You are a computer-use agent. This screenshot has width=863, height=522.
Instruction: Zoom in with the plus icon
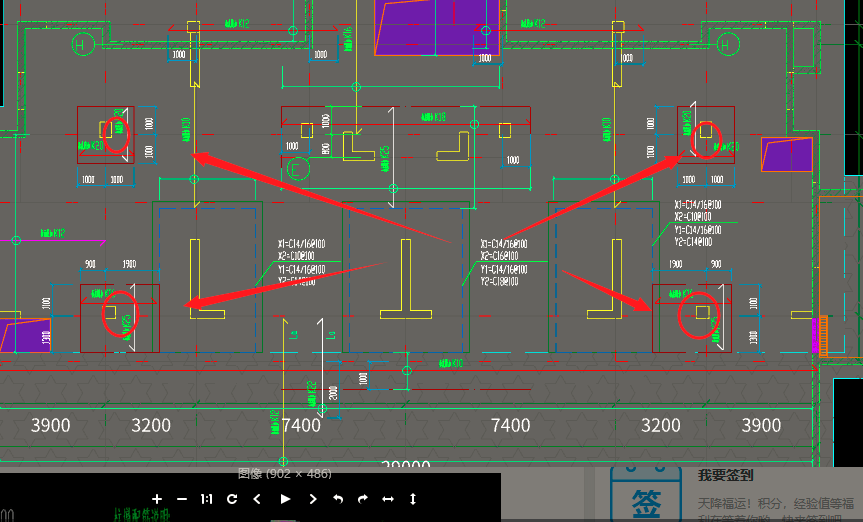(157, 499)
